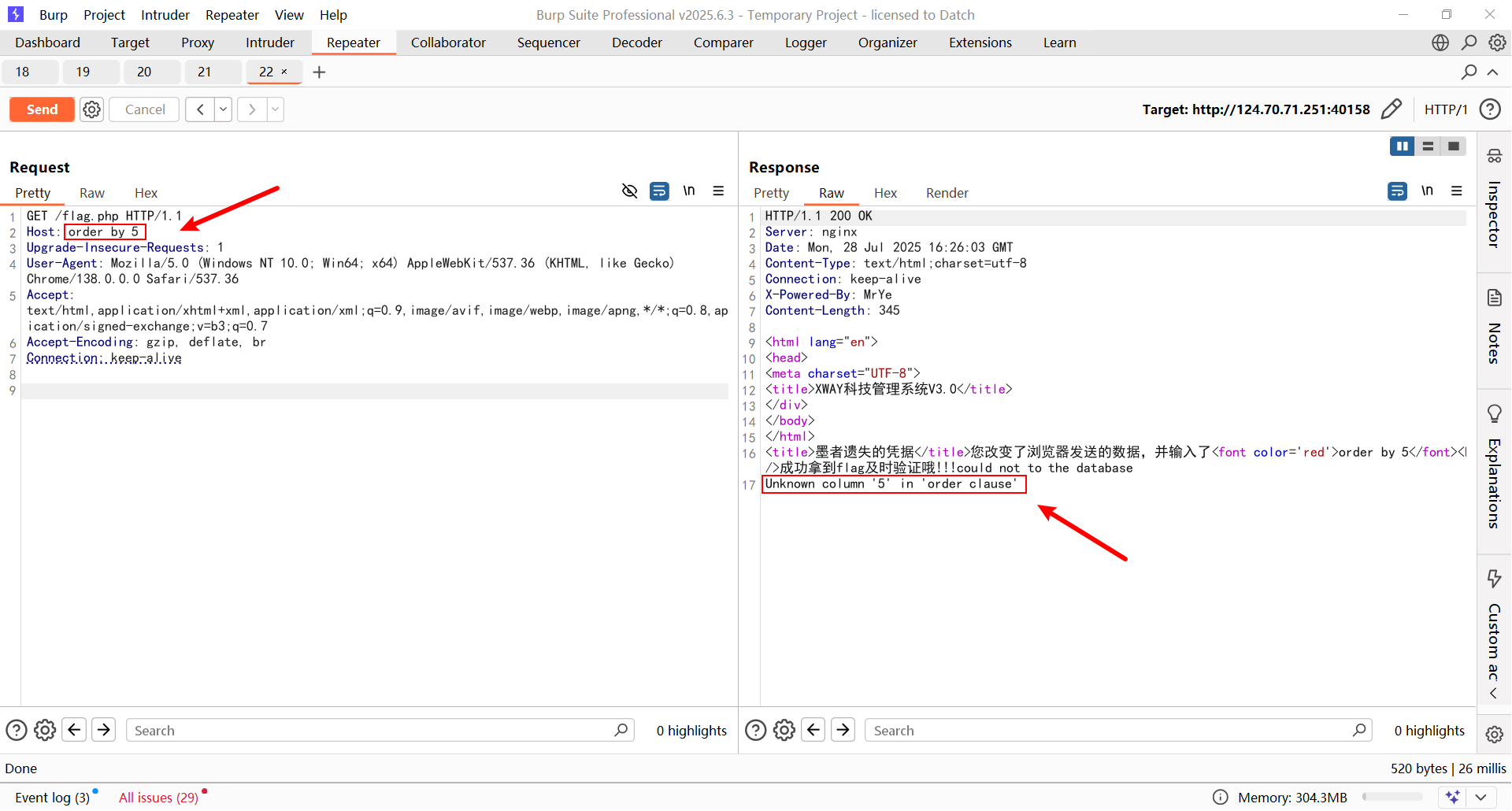The image size is (1512, 811).
Task: Open All issues (29)
Action: (x=158, y=798)
